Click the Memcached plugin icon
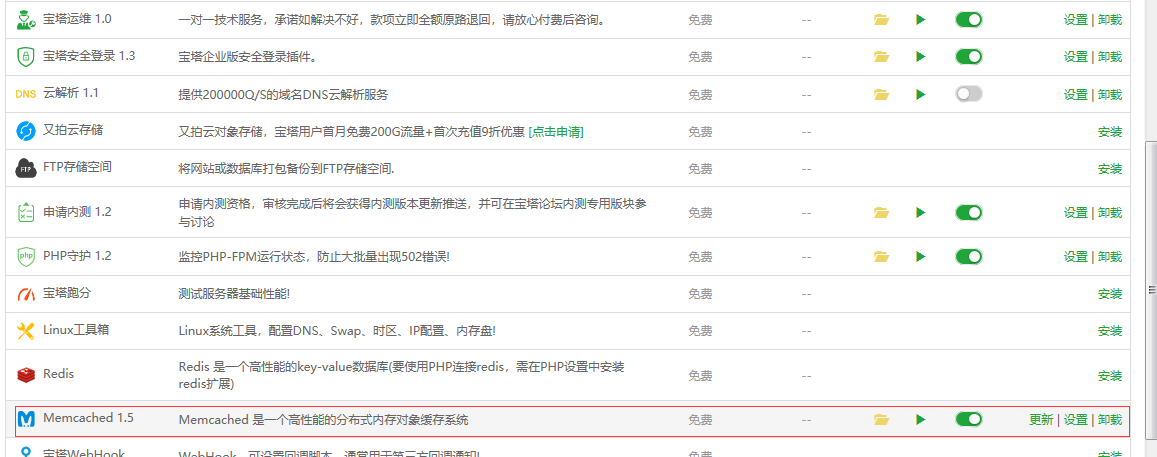 click(x=26, y=419)
